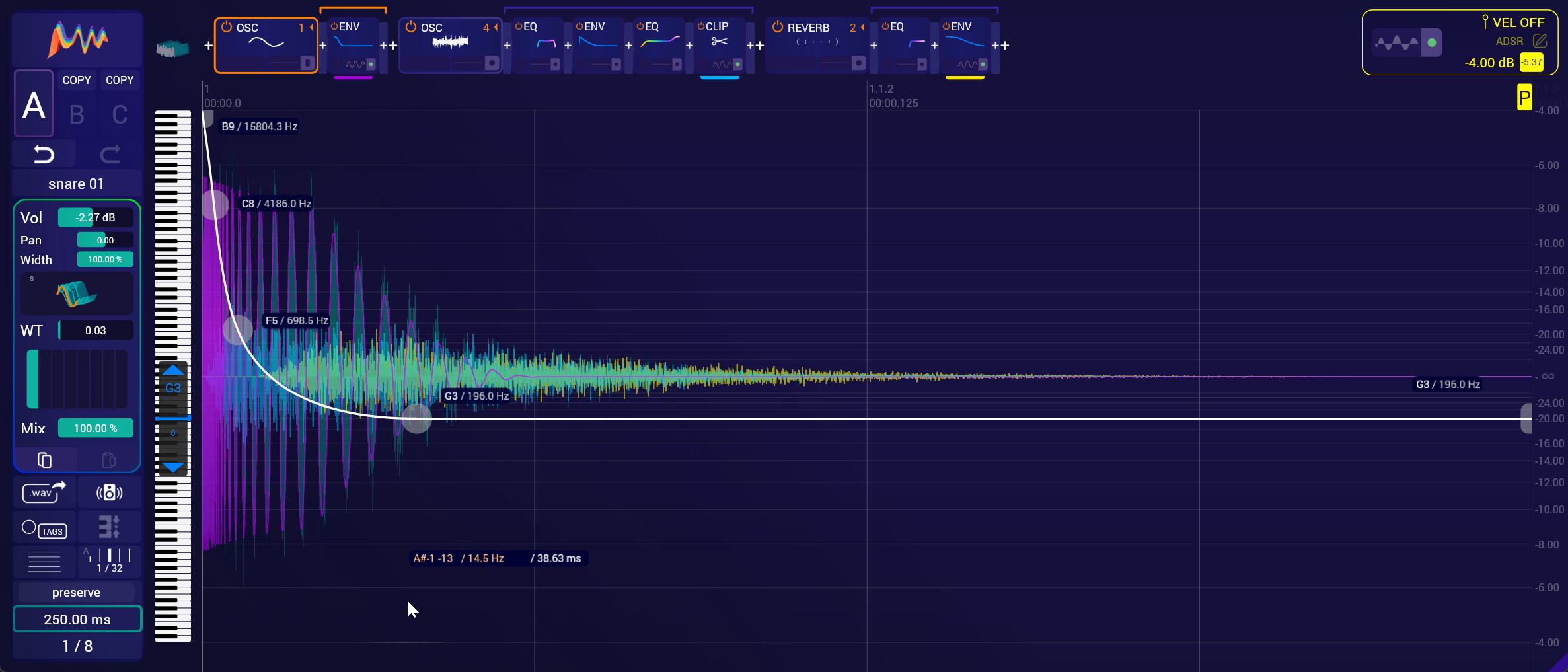
Task: Select the CLIP scissors module
Action: click(x=719, y=42)
